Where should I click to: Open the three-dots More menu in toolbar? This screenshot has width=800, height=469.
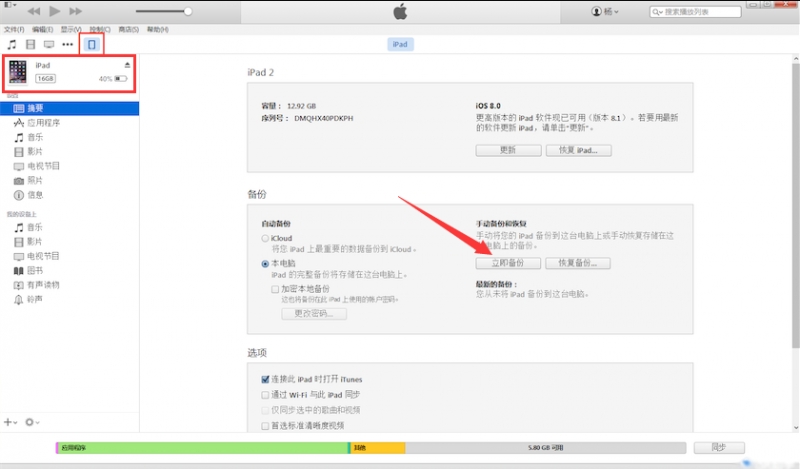point(67,44)
